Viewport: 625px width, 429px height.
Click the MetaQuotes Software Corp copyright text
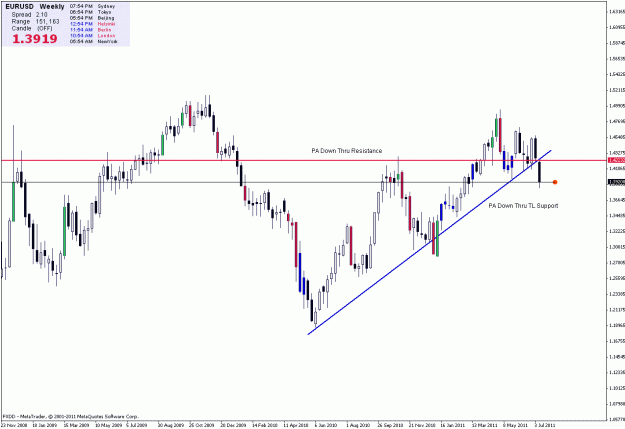point(70,417)
